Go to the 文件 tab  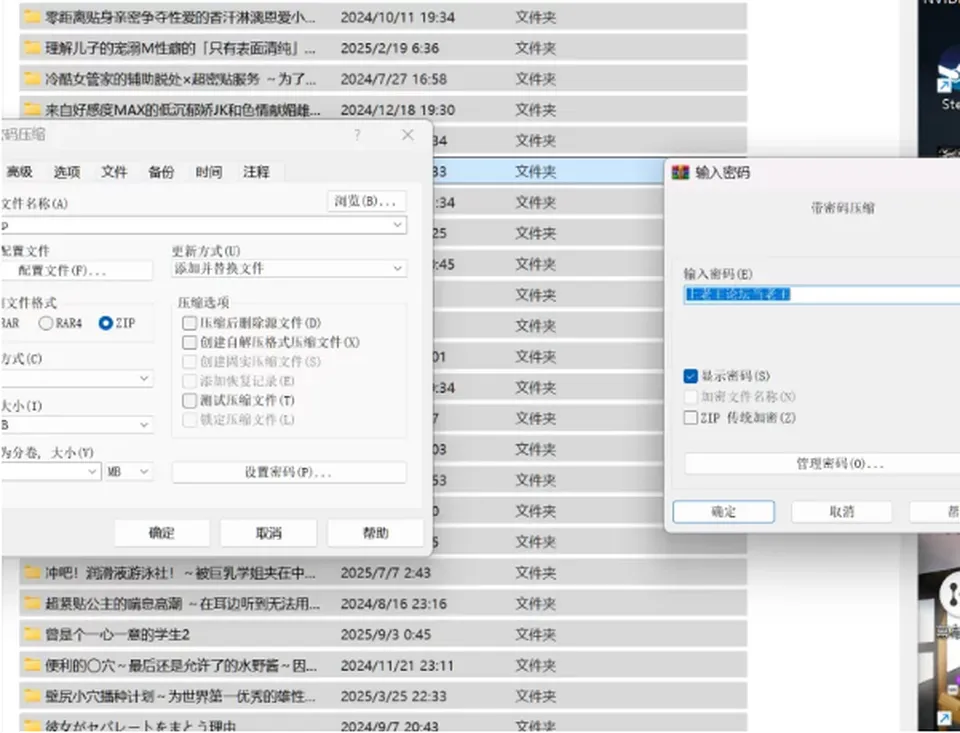(x=114, y=172)
